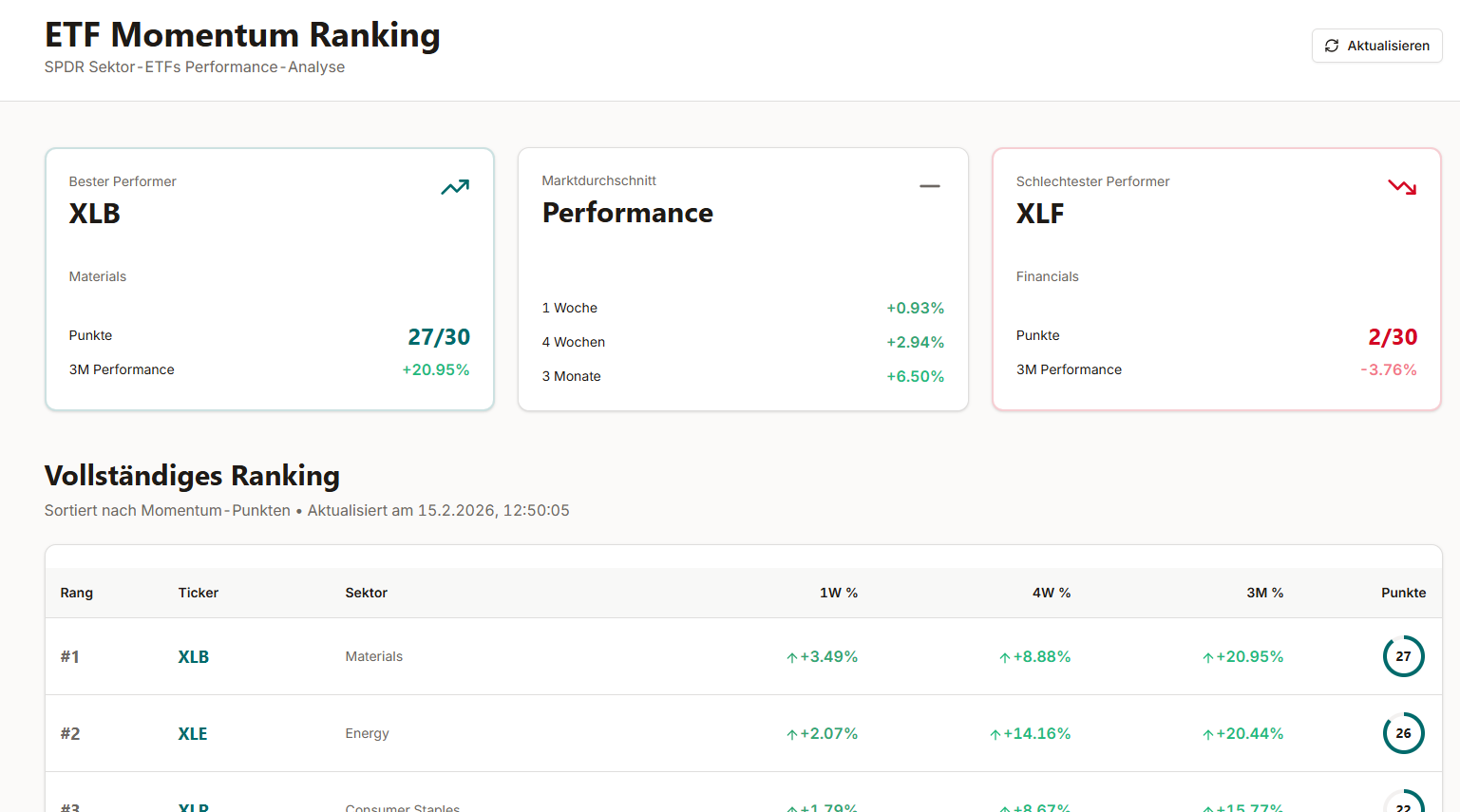This screenshot has height=812, width=1460.
Task: Click the green upward trend icon on XLB card
Action: pyautogui.click(x=455, y=186)
